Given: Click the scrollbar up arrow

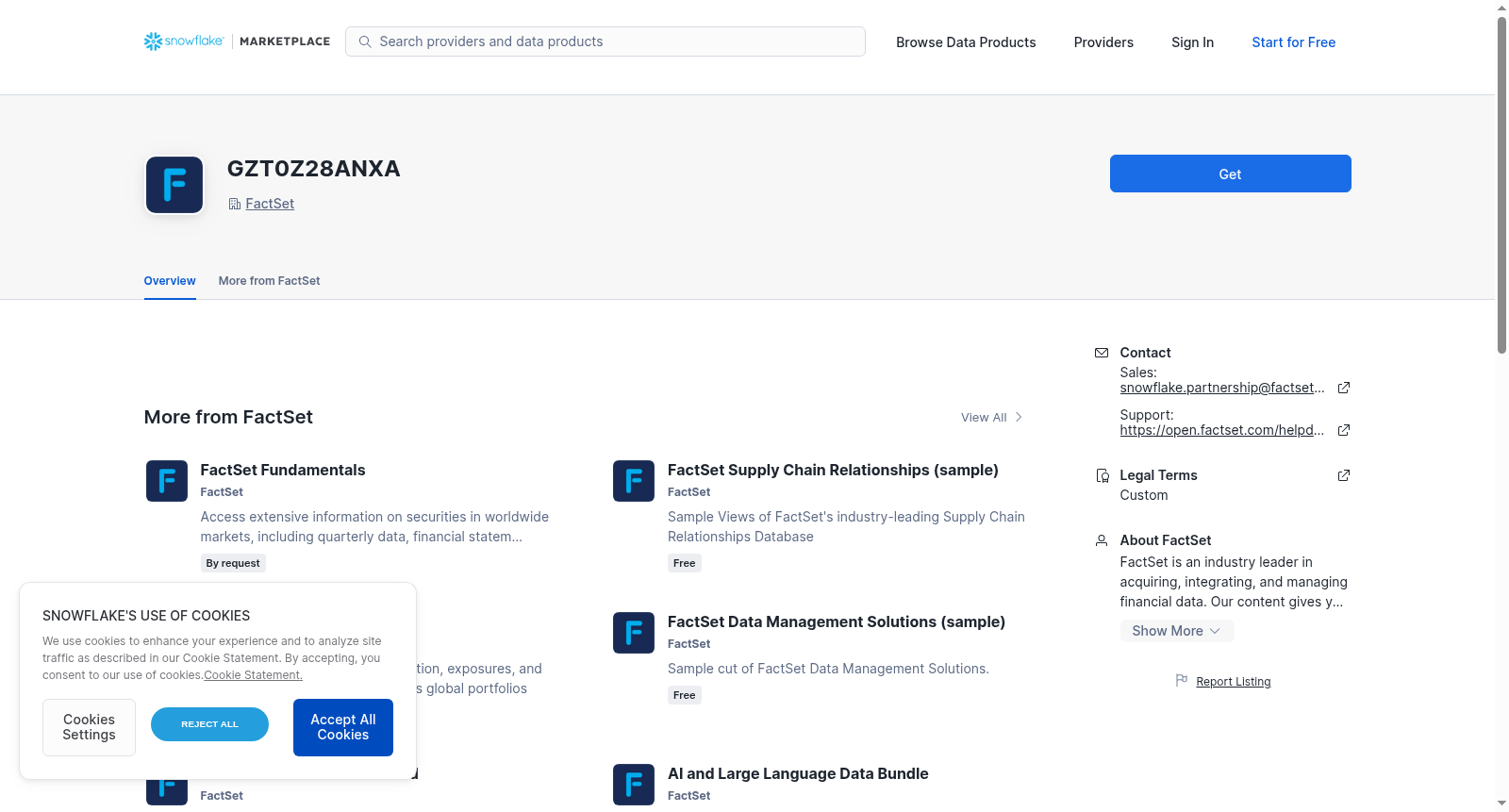Looking at the screenshot, I should [1501, 8].
